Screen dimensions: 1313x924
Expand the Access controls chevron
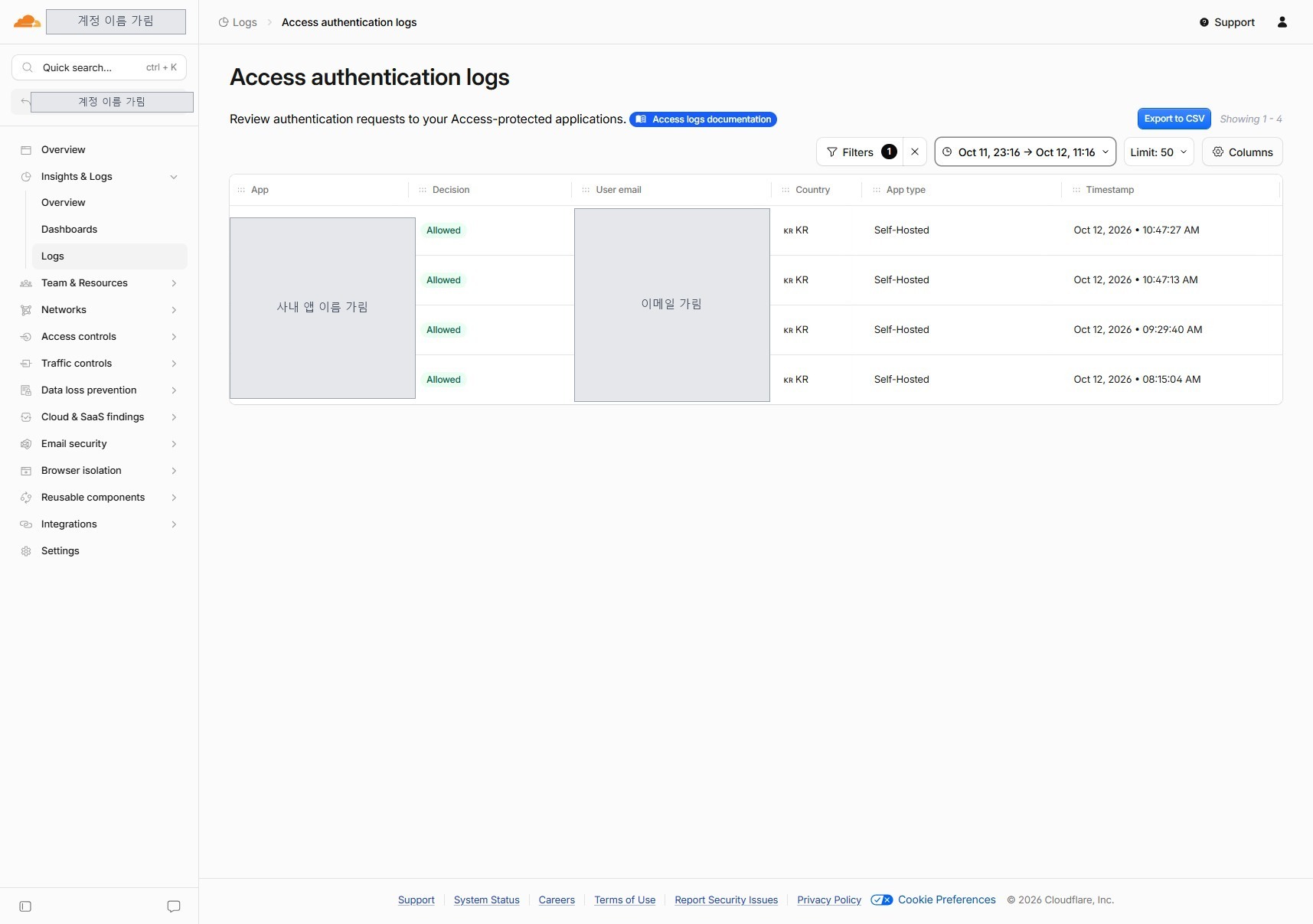click(174, 337)
